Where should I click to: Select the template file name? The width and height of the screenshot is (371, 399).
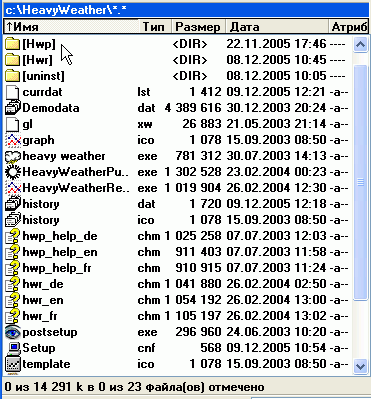[46, 364]
